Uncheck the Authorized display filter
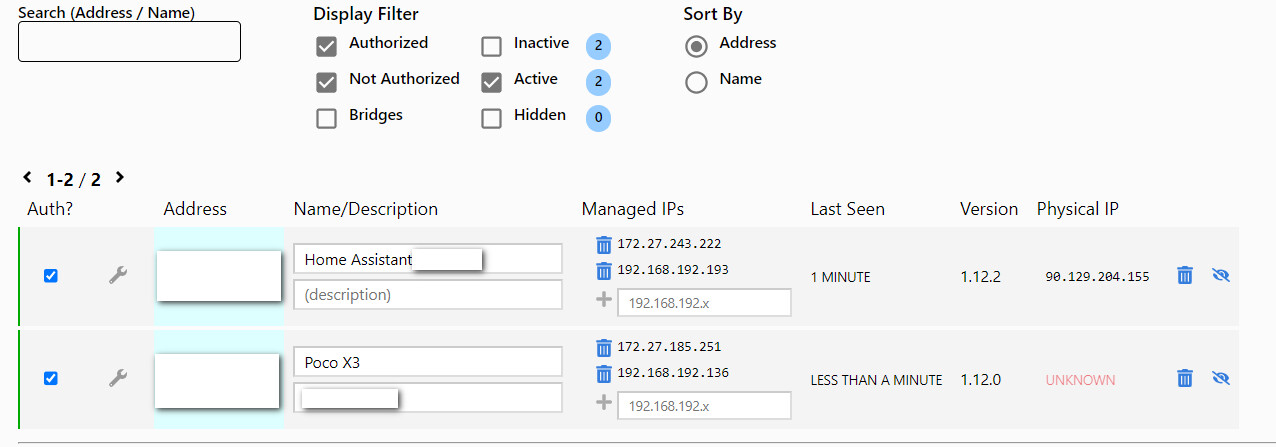Viewport: 1276px width, 447px height. 326,46
